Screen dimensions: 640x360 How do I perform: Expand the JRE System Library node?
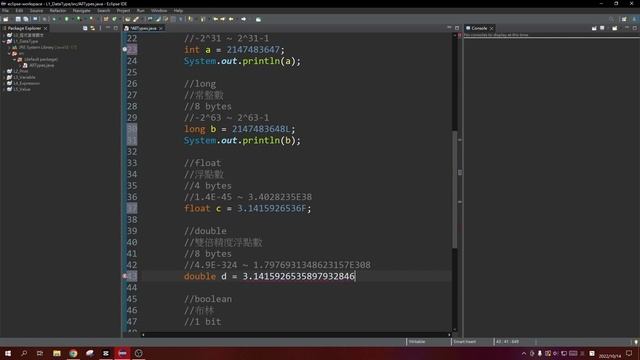9,47
